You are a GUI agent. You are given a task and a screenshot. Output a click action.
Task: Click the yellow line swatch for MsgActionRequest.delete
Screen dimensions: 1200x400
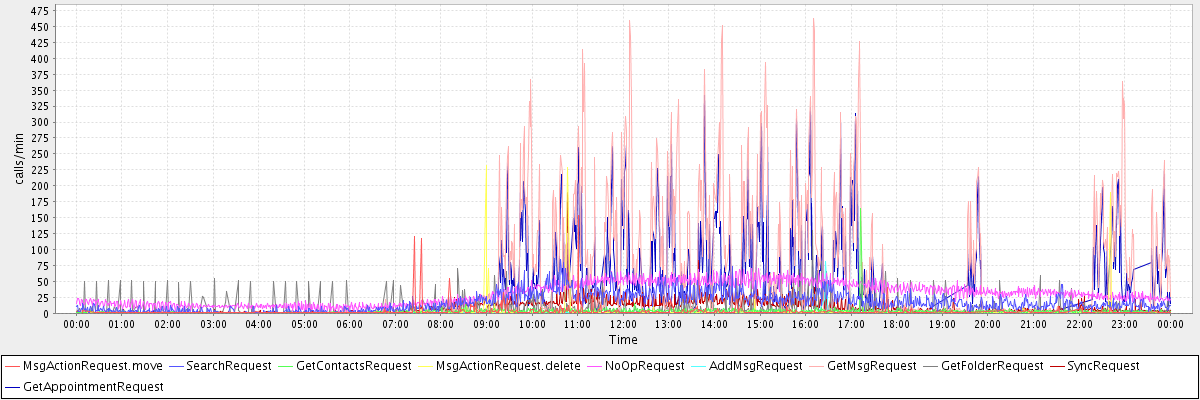point(426,366)
